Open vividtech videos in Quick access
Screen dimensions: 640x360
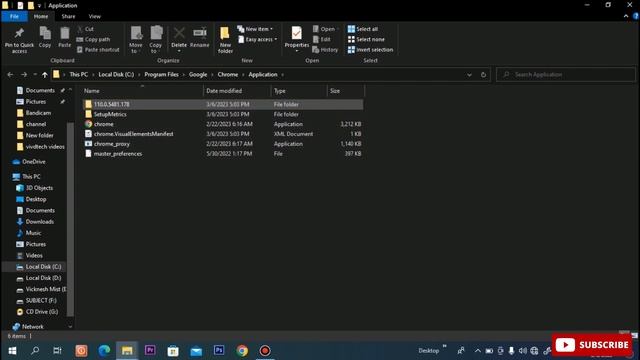pos(40,147)
